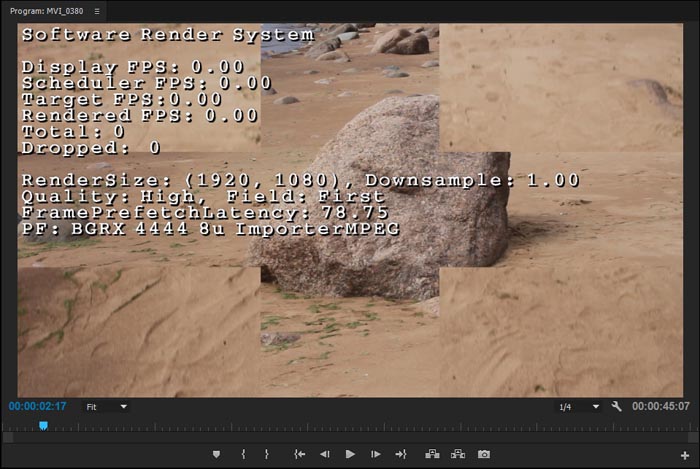
Task: Open the Button Editor plus icon
Action: click(x=685, y=455)
